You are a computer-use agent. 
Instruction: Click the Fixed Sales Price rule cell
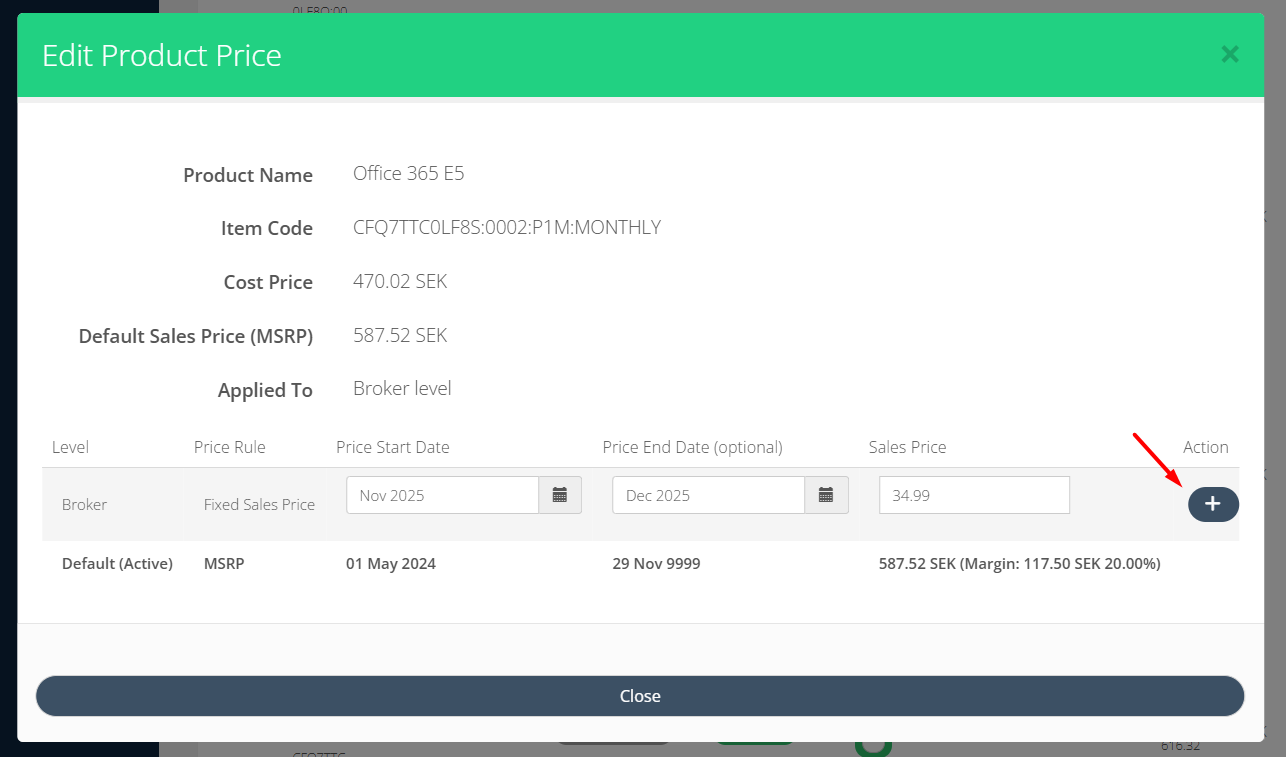tap(259, 505)
